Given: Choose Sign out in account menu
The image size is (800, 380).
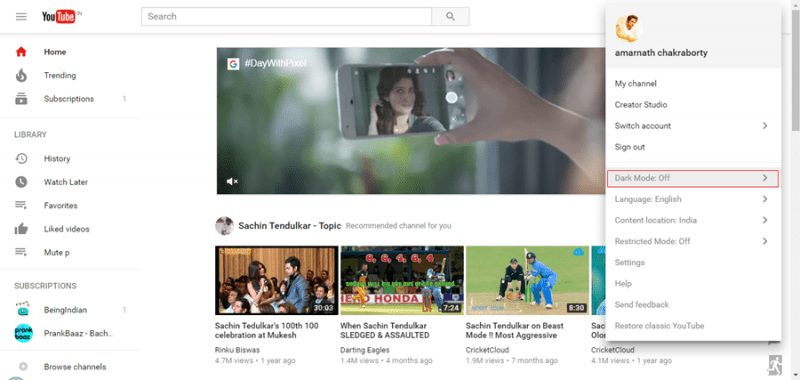Looking at the screenshot, I should [x=630, y=147].
